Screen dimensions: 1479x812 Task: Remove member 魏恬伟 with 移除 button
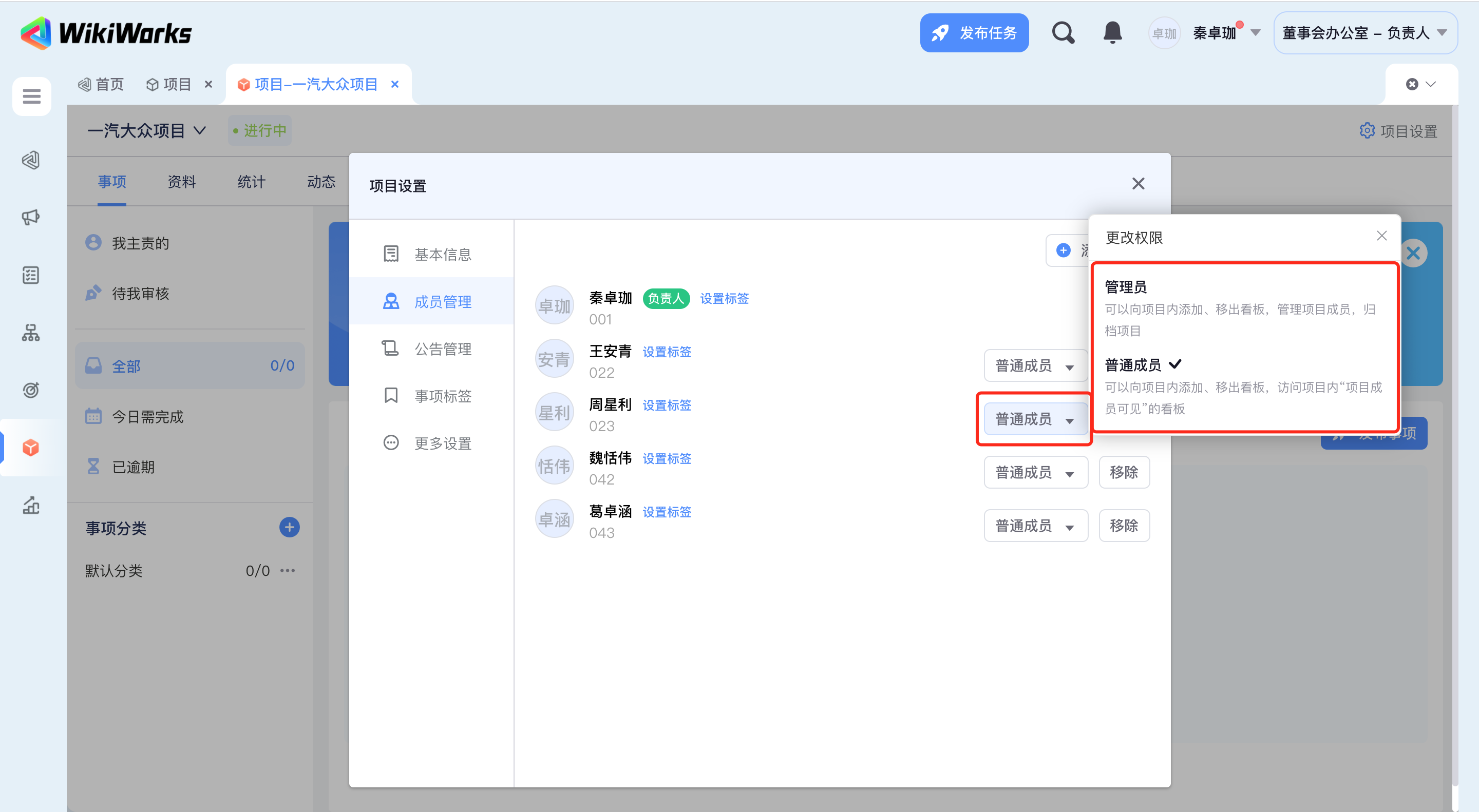click(x=1123, y=472)
